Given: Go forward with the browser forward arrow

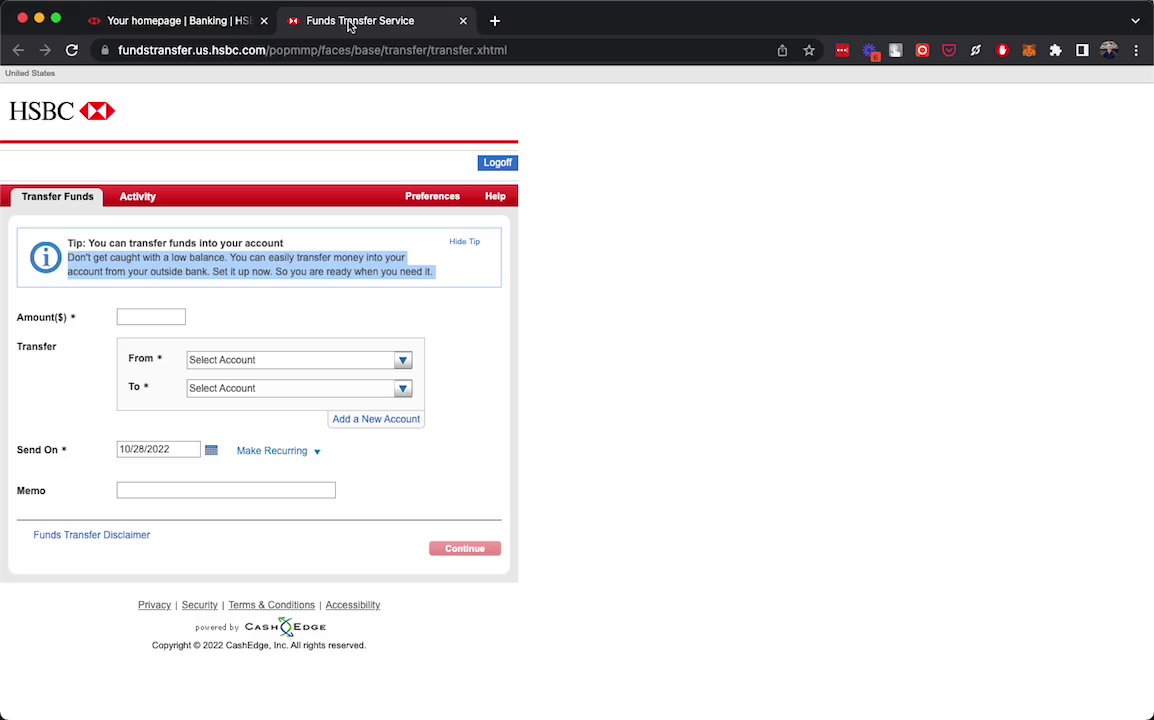Looking at the screenshot, I should tap(45, 50).
